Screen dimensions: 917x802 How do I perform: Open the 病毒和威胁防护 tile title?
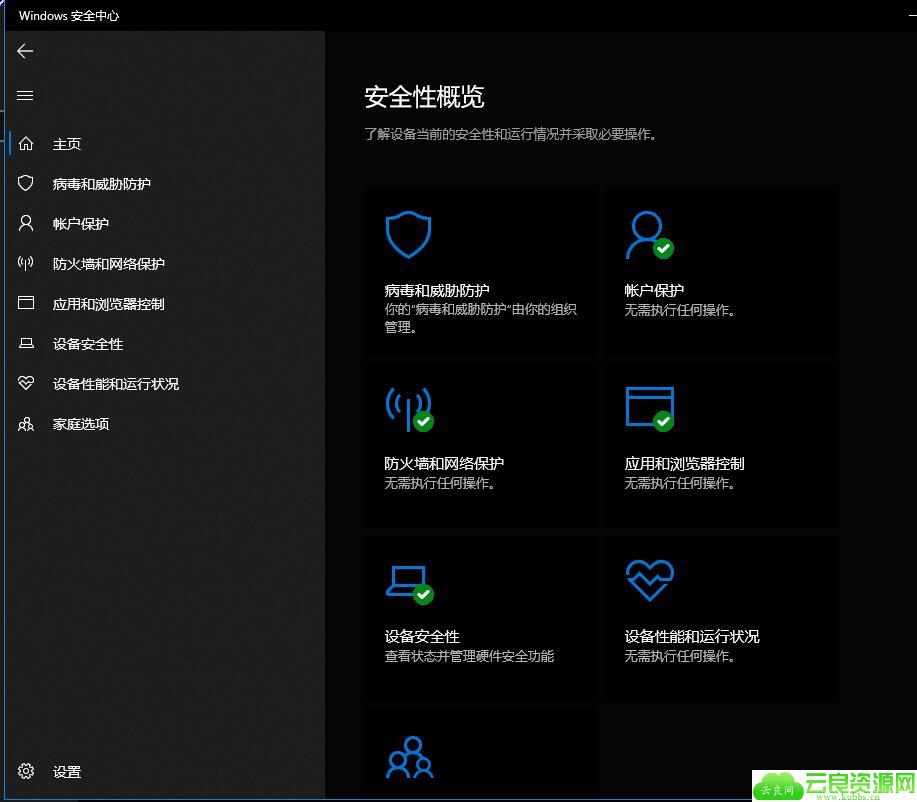437,290
